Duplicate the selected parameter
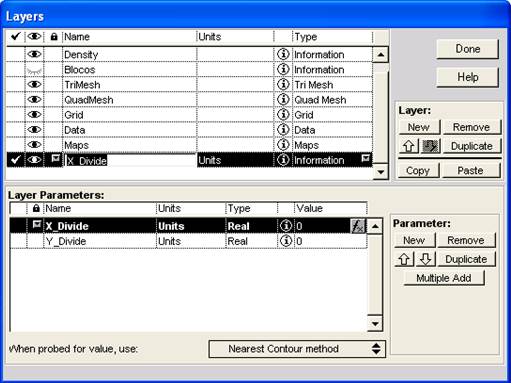 [x=466, y=259]
